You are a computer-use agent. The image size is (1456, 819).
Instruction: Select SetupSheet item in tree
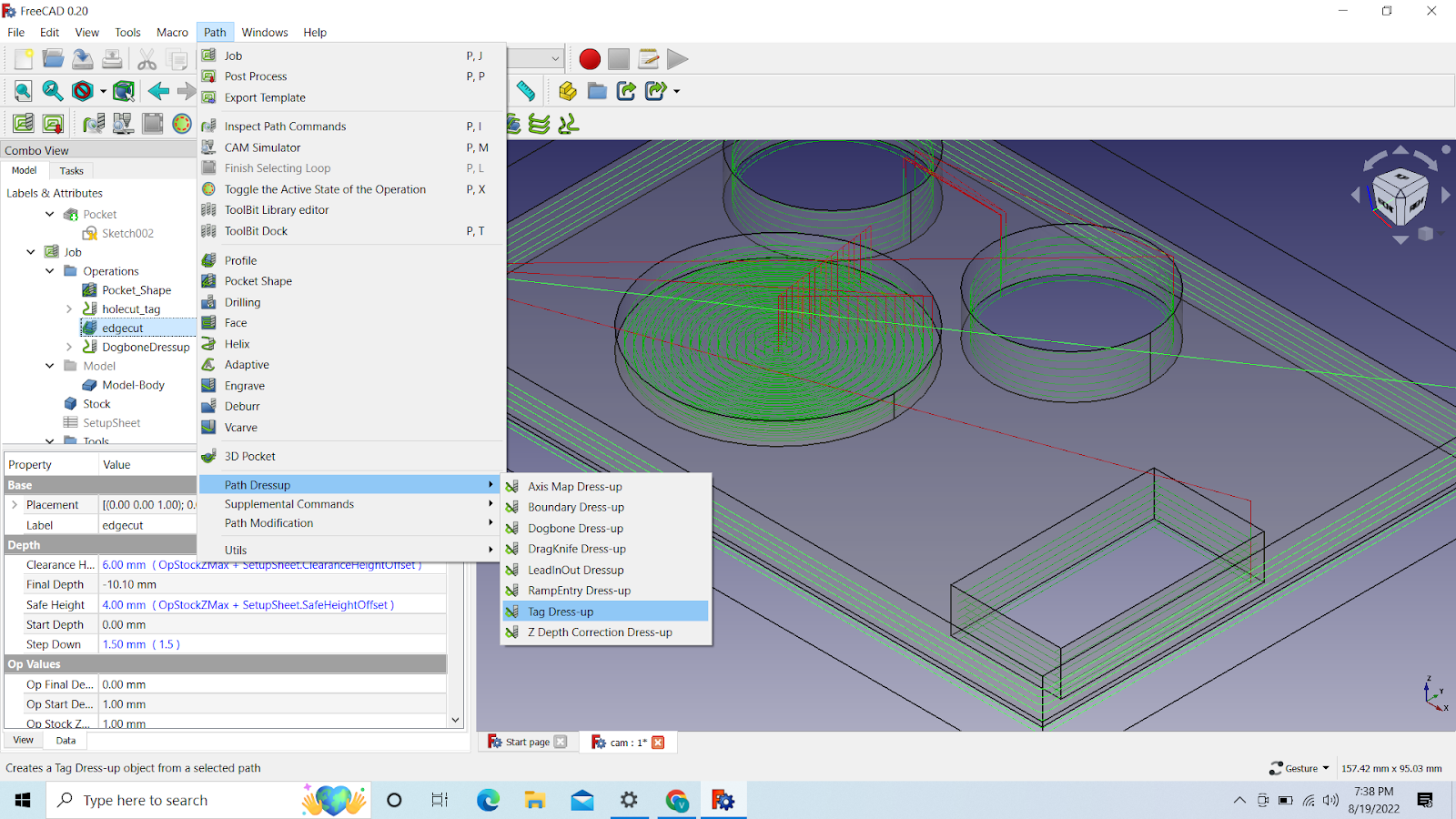[111, 423]
